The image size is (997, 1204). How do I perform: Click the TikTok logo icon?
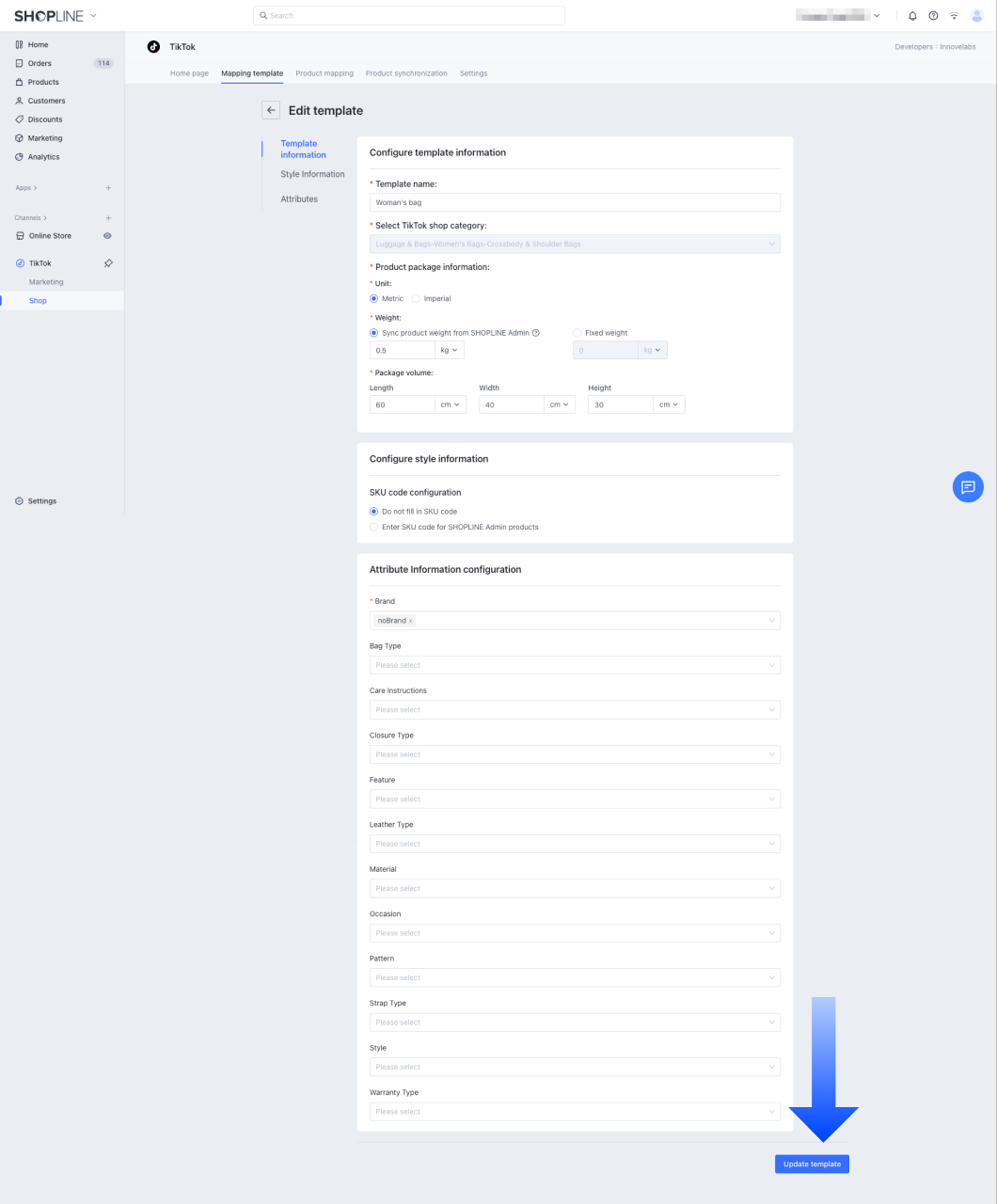point(154,46)
